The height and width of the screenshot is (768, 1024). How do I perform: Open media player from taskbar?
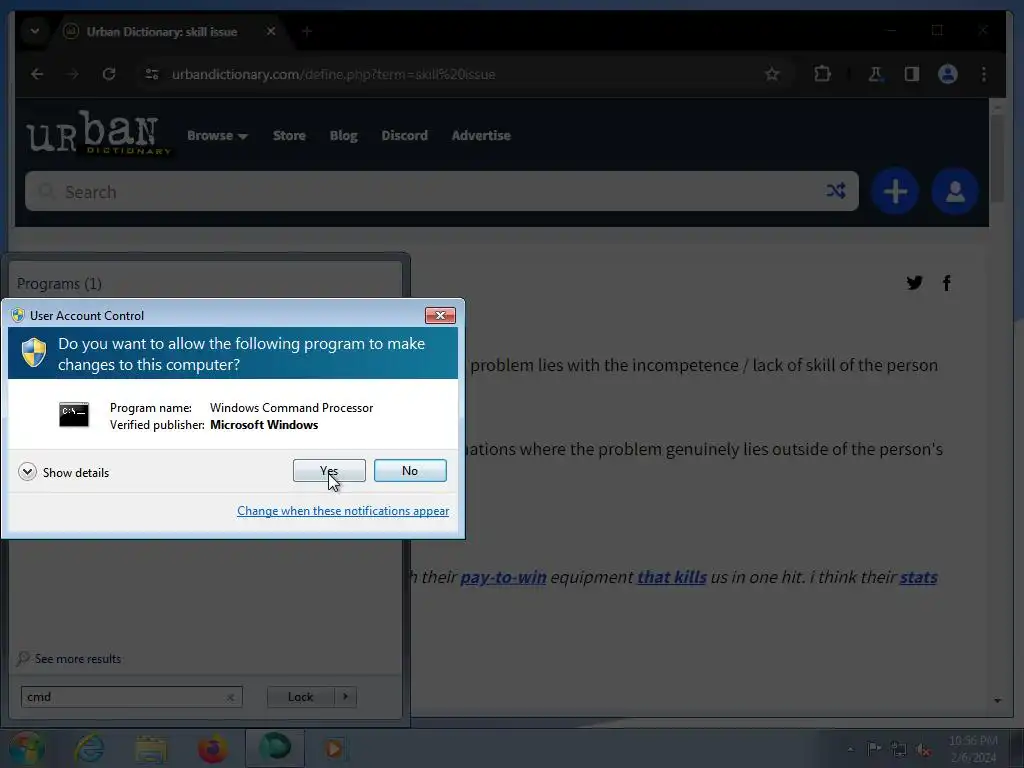[334, 748]
